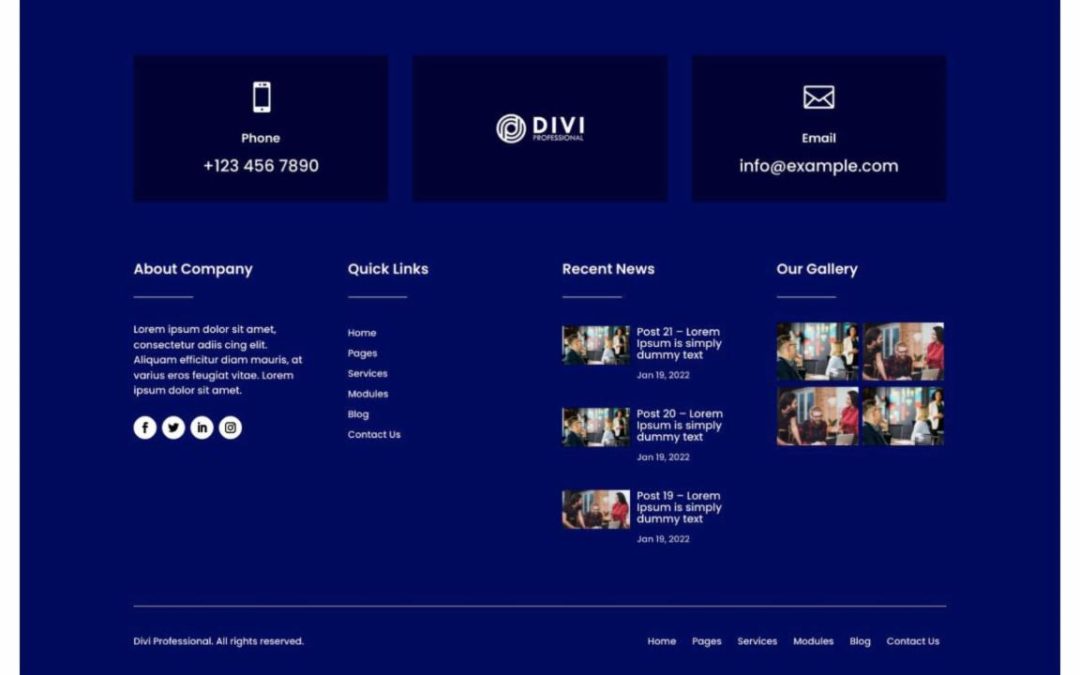The height and width of the screenshot is (675, 1080).
Task: Open Blog in Quick Links
Action: pyautogui.click(x=358, y=415)
